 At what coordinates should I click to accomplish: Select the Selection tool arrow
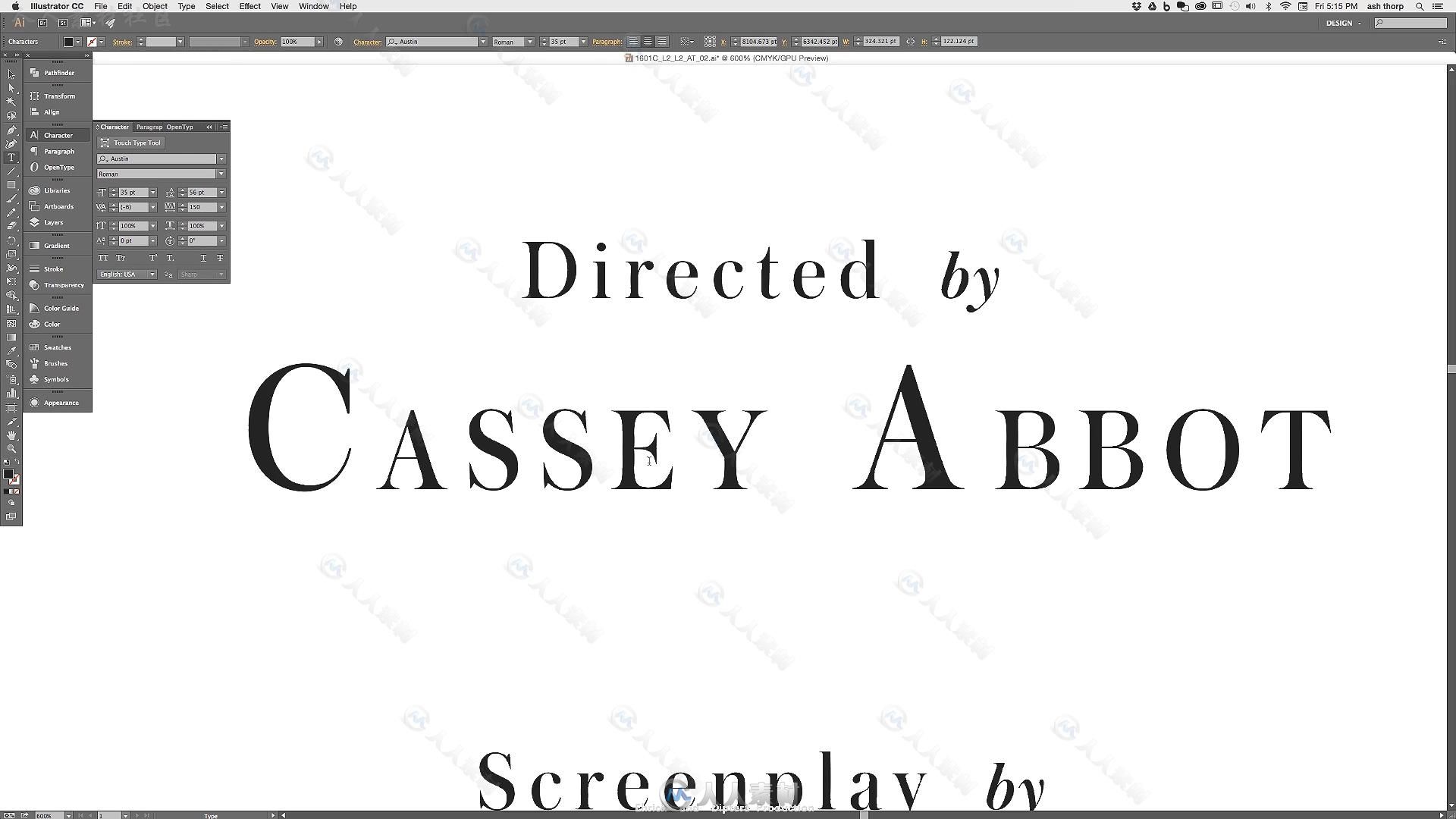pos(11,74)
